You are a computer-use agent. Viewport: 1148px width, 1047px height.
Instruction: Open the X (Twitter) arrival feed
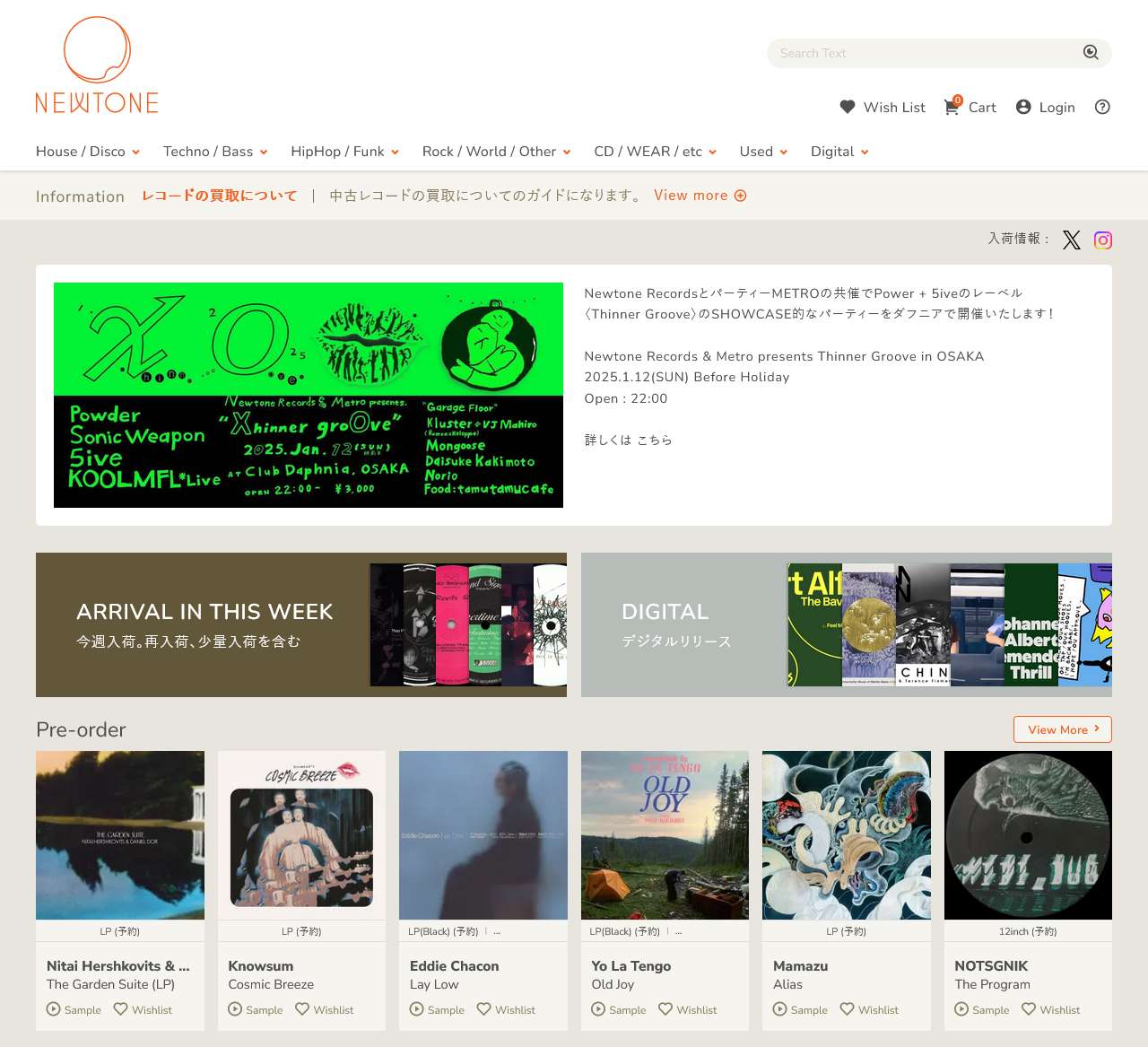1072,240
